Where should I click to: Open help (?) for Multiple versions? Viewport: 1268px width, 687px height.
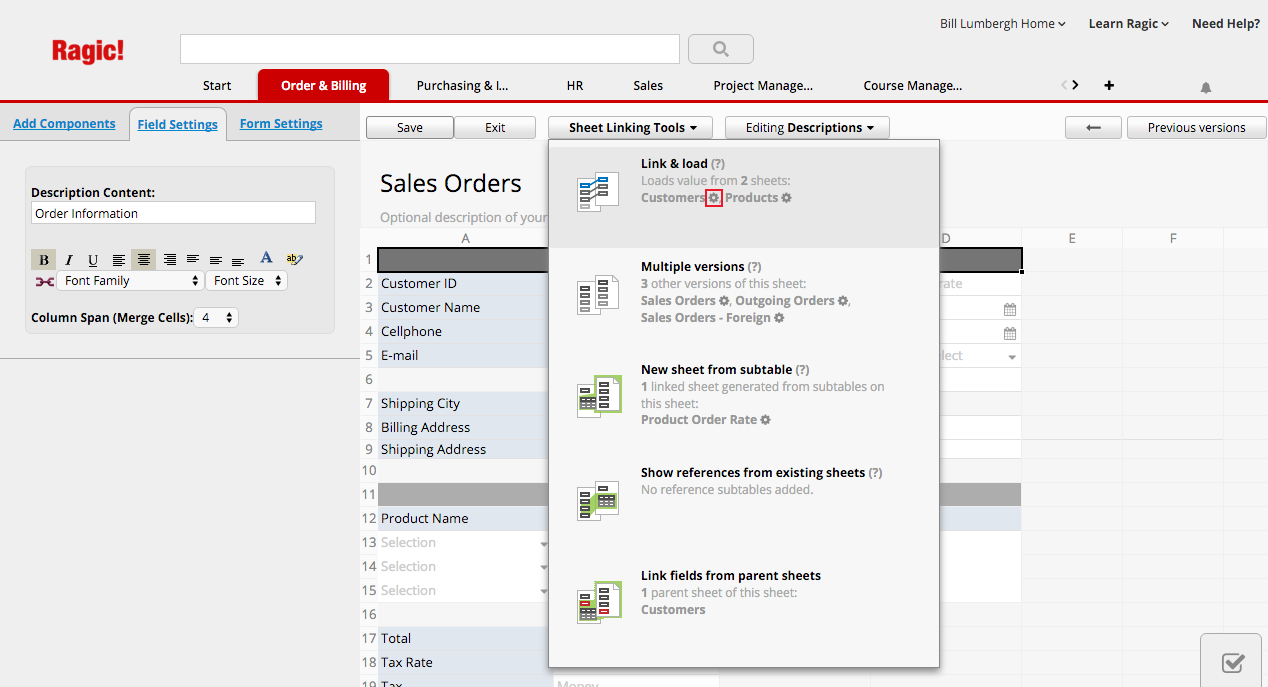click(x=755, y=267)
